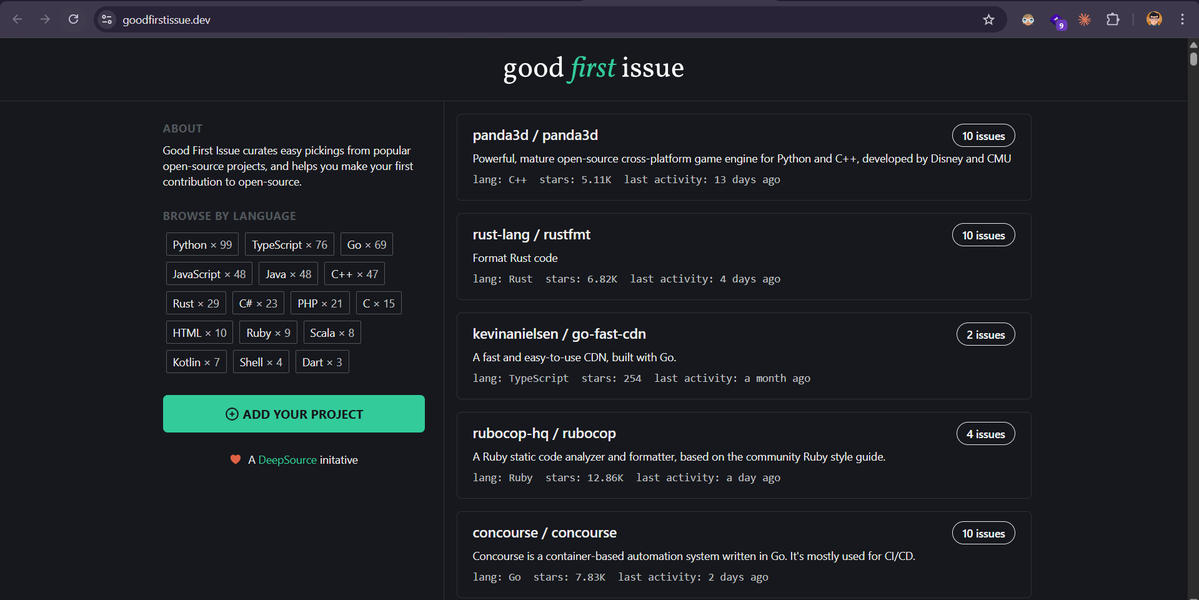The width and height of the screenshot is (1199, 600).
Task: Filter by C++ × 47
Action: pyautogui.click(x=354, y=274)
